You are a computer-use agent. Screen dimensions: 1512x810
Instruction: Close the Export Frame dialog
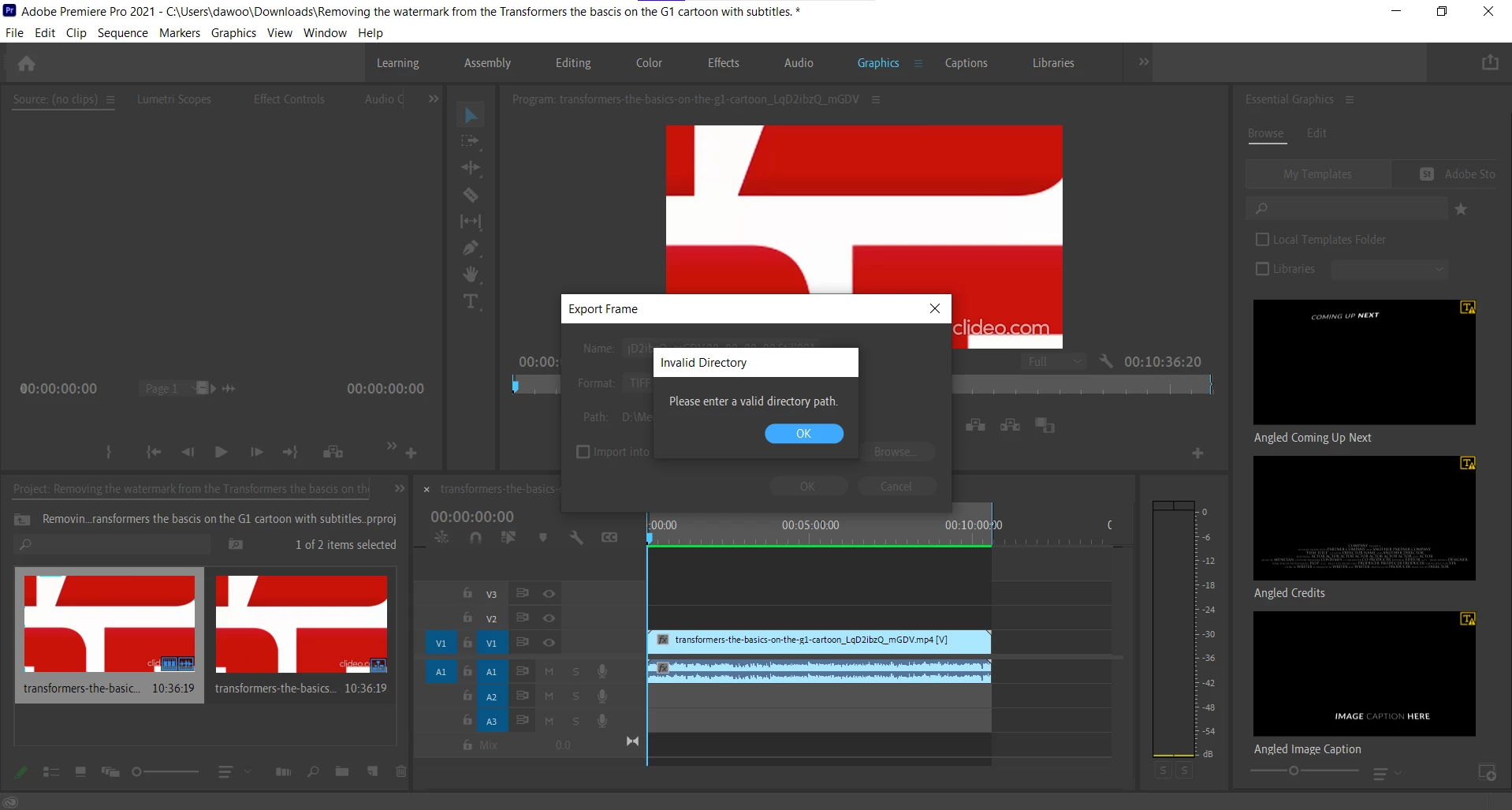[x=935, y=308]
